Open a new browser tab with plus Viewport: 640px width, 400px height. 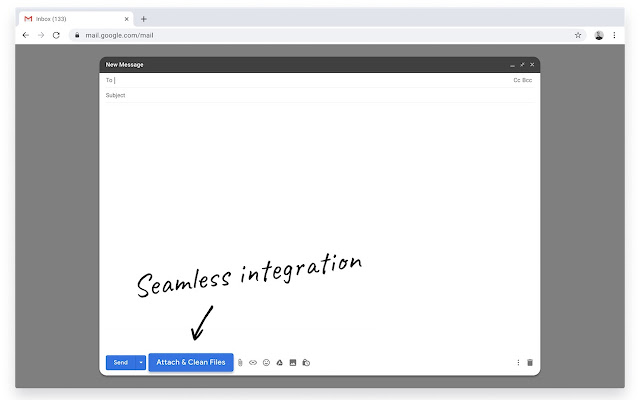(x=143, y=19)
